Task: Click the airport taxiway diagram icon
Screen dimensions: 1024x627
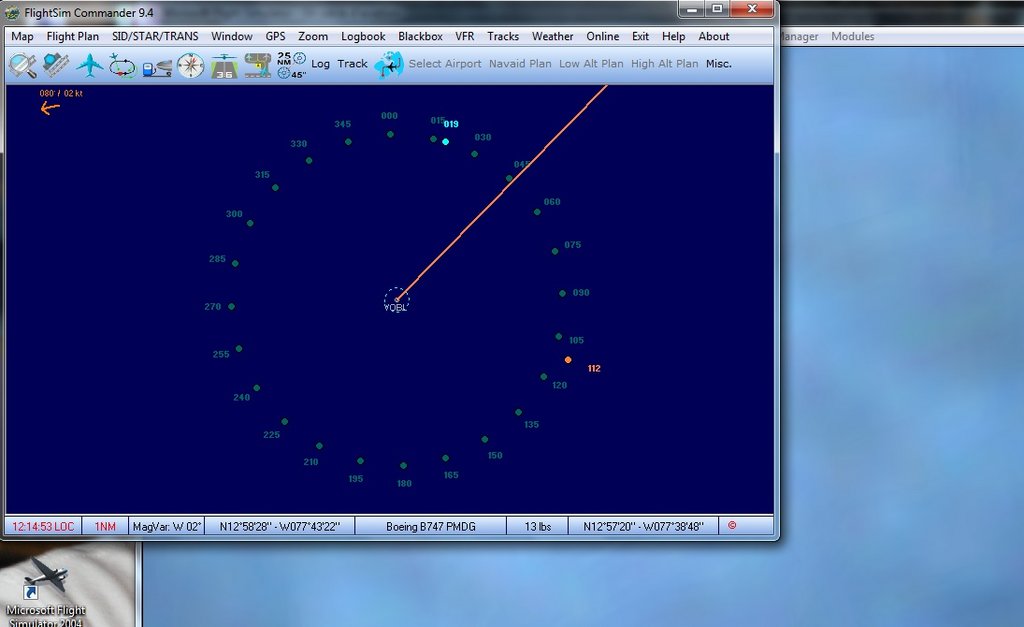Action: (257, 65)
